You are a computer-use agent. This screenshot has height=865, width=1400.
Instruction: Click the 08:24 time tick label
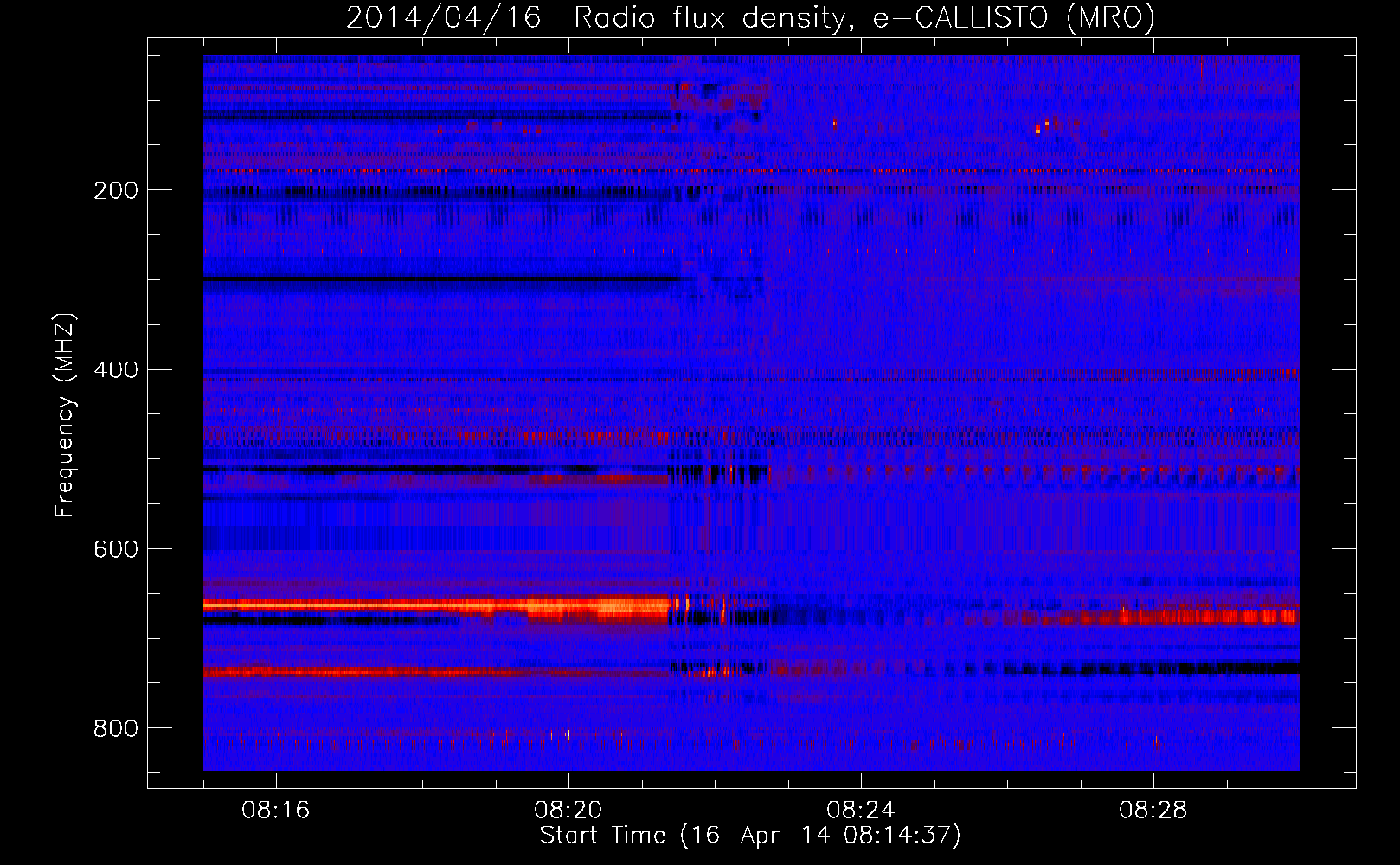861,811
